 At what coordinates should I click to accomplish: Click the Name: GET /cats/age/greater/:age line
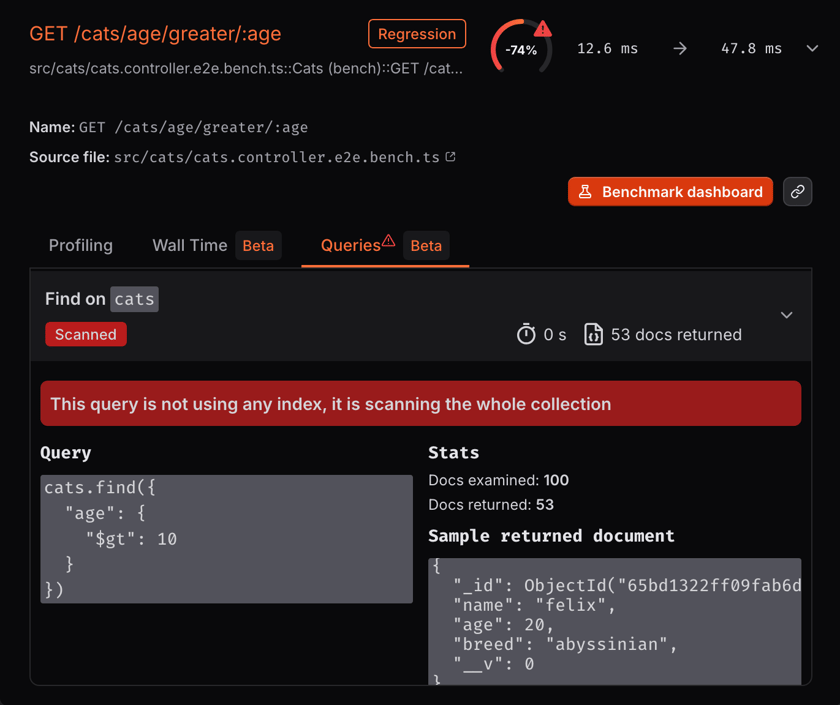click(168, 127)
